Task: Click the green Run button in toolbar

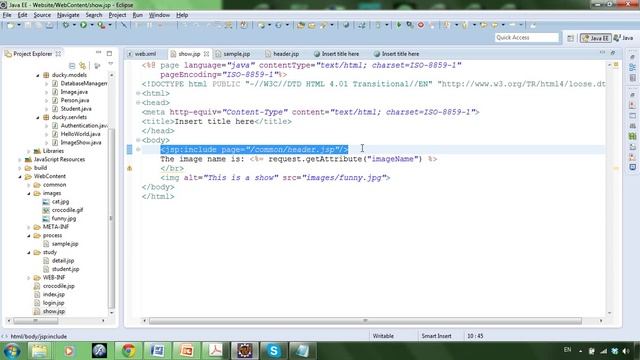Action: pos(83,25)
